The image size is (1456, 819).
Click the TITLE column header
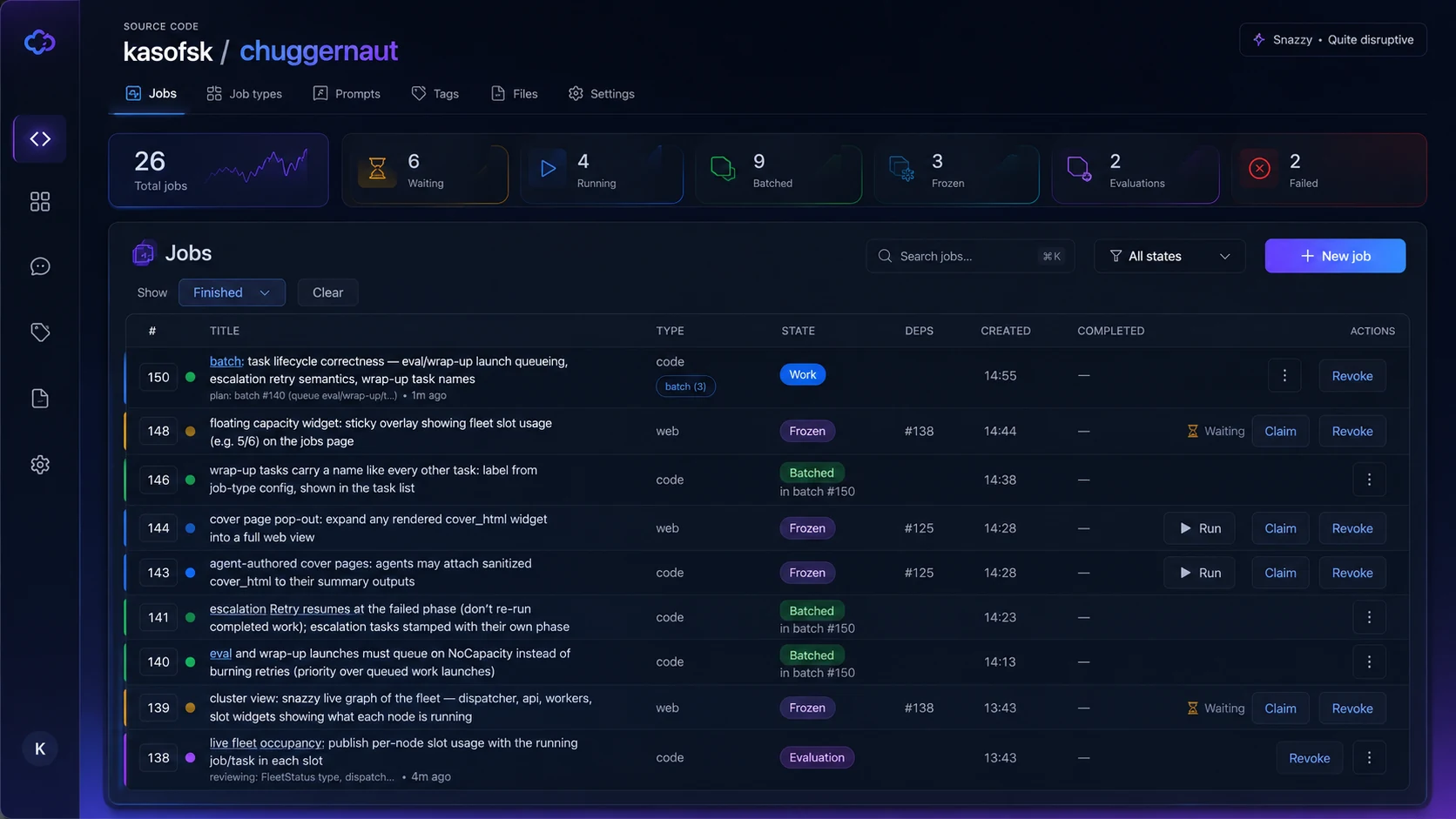[225, 331]
